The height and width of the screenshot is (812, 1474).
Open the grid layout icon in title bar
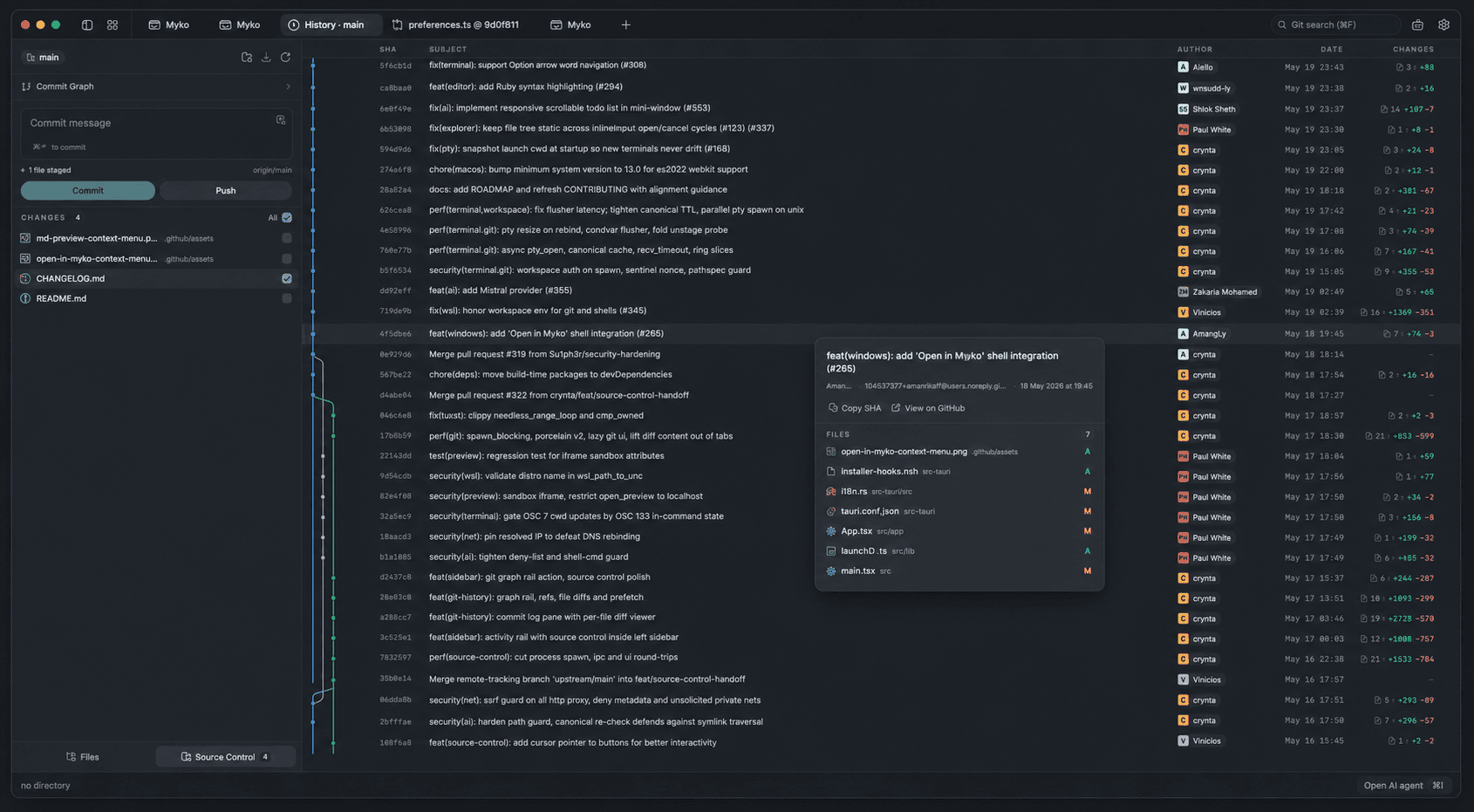pyautogui.click(x=113, y=25)
